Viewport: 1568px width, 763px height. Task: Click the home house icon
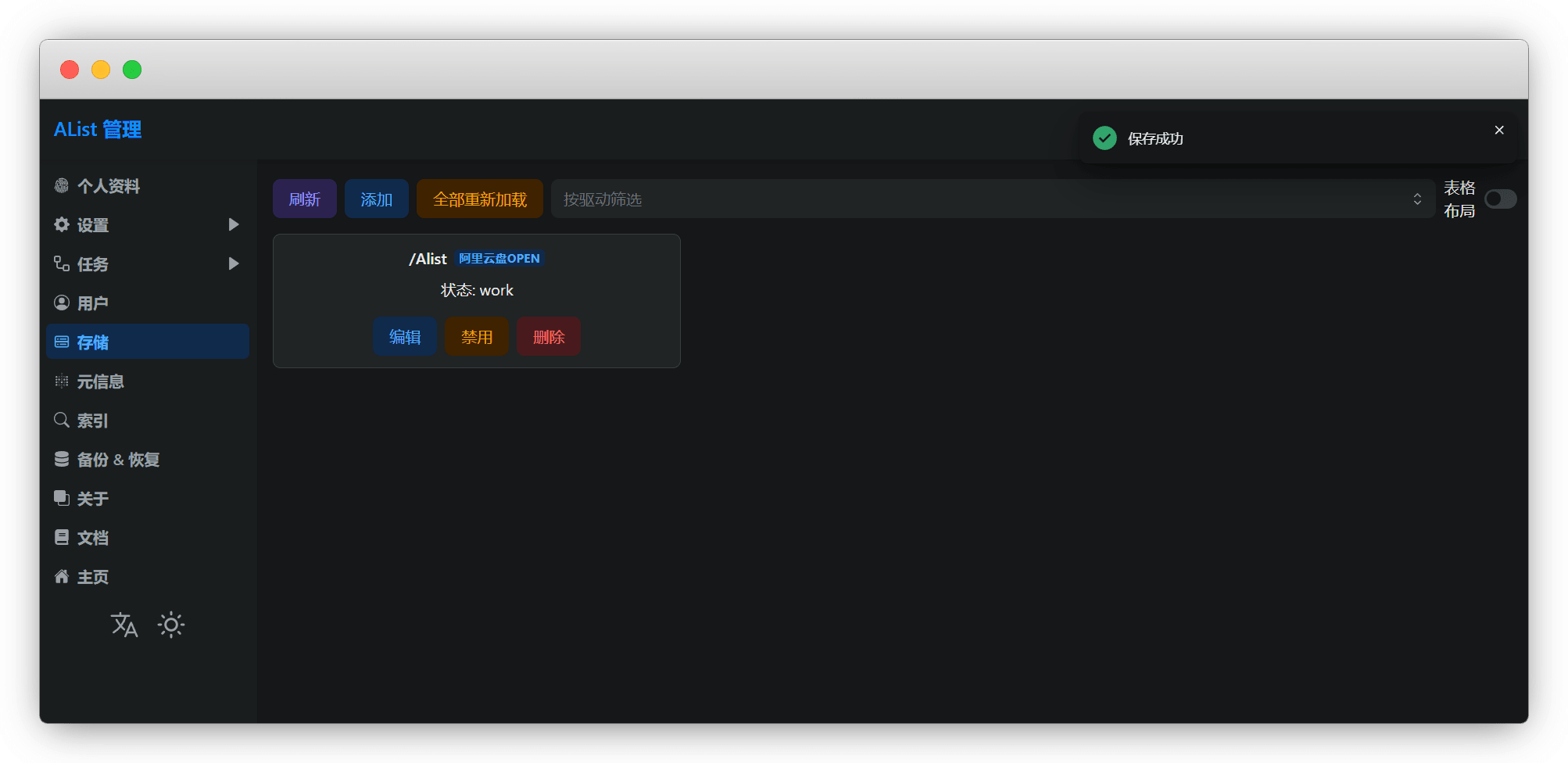point(62,576)
